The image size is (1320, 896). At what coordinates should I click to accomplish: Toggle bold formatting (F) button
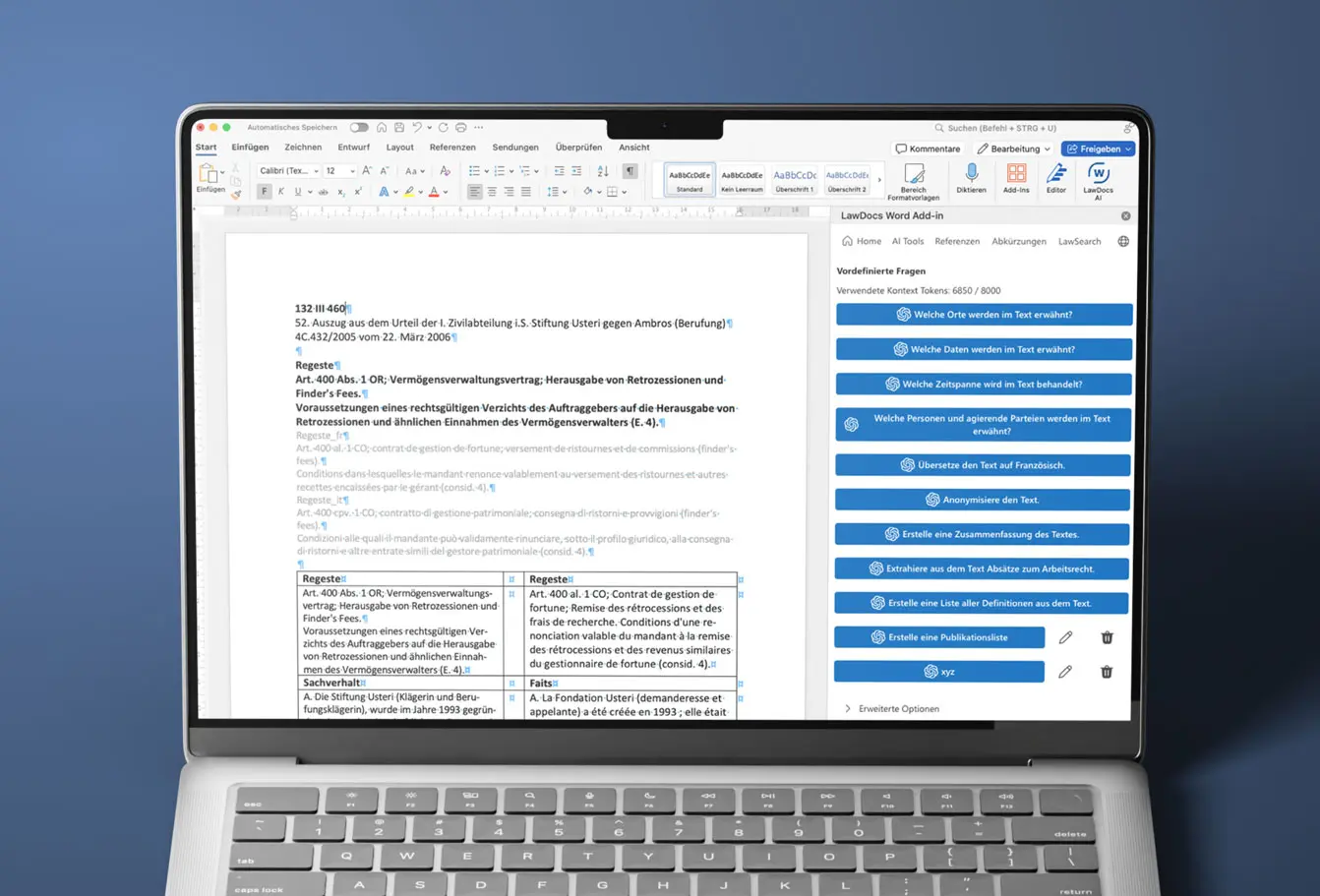click(264, 192)
